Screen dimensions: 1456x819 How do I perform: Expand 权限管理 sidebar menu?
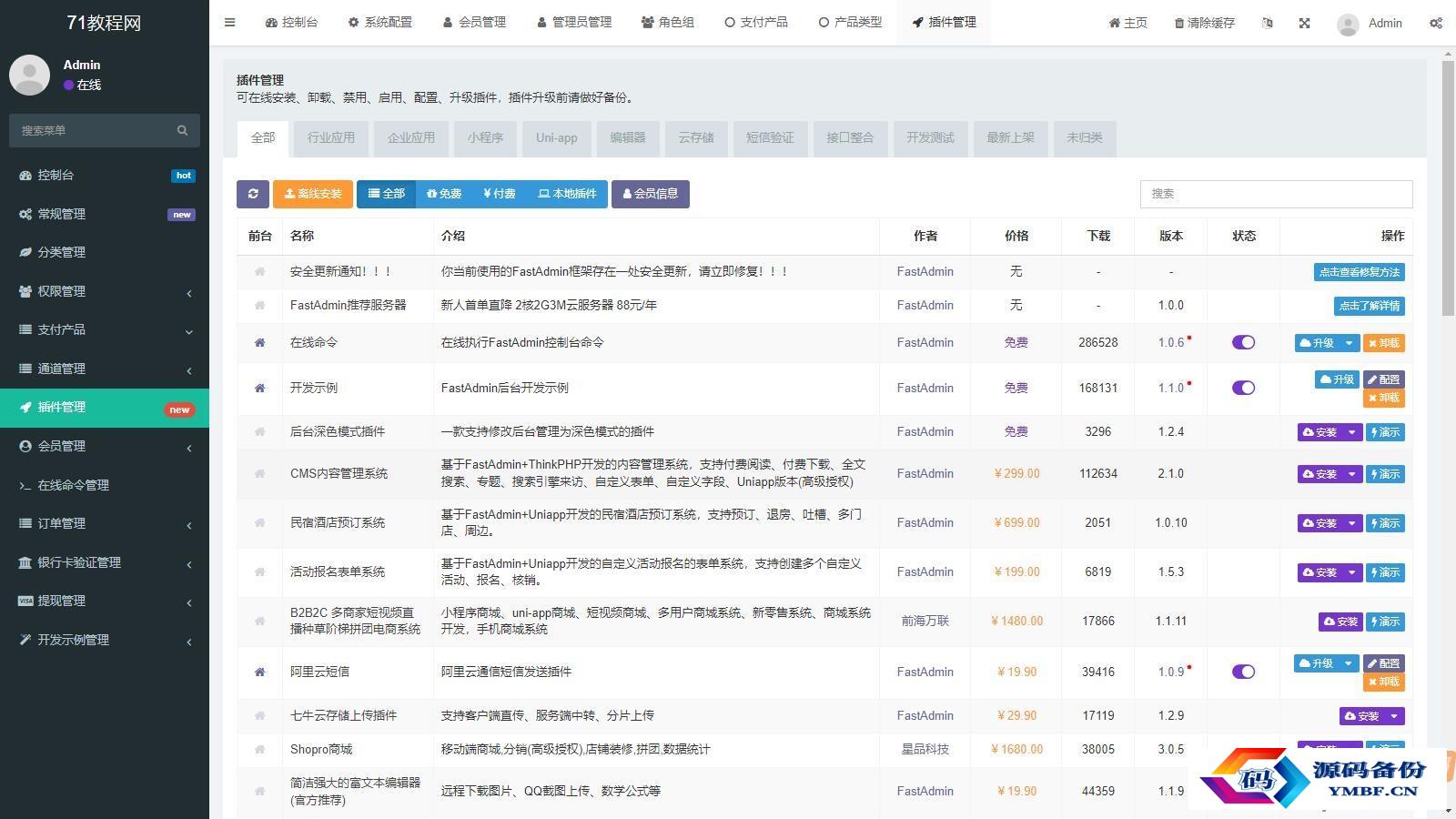pos(105,291)
